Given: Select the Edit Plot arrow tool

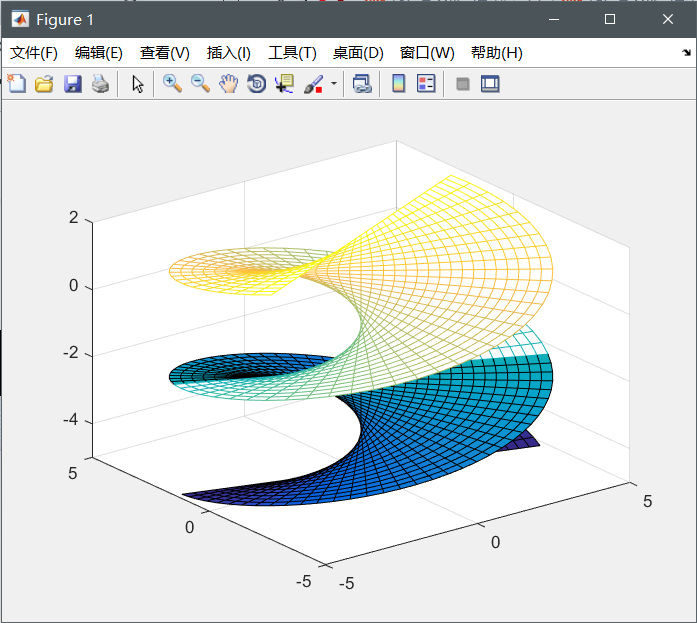Looking at the screenshot, I should point(137,84).
